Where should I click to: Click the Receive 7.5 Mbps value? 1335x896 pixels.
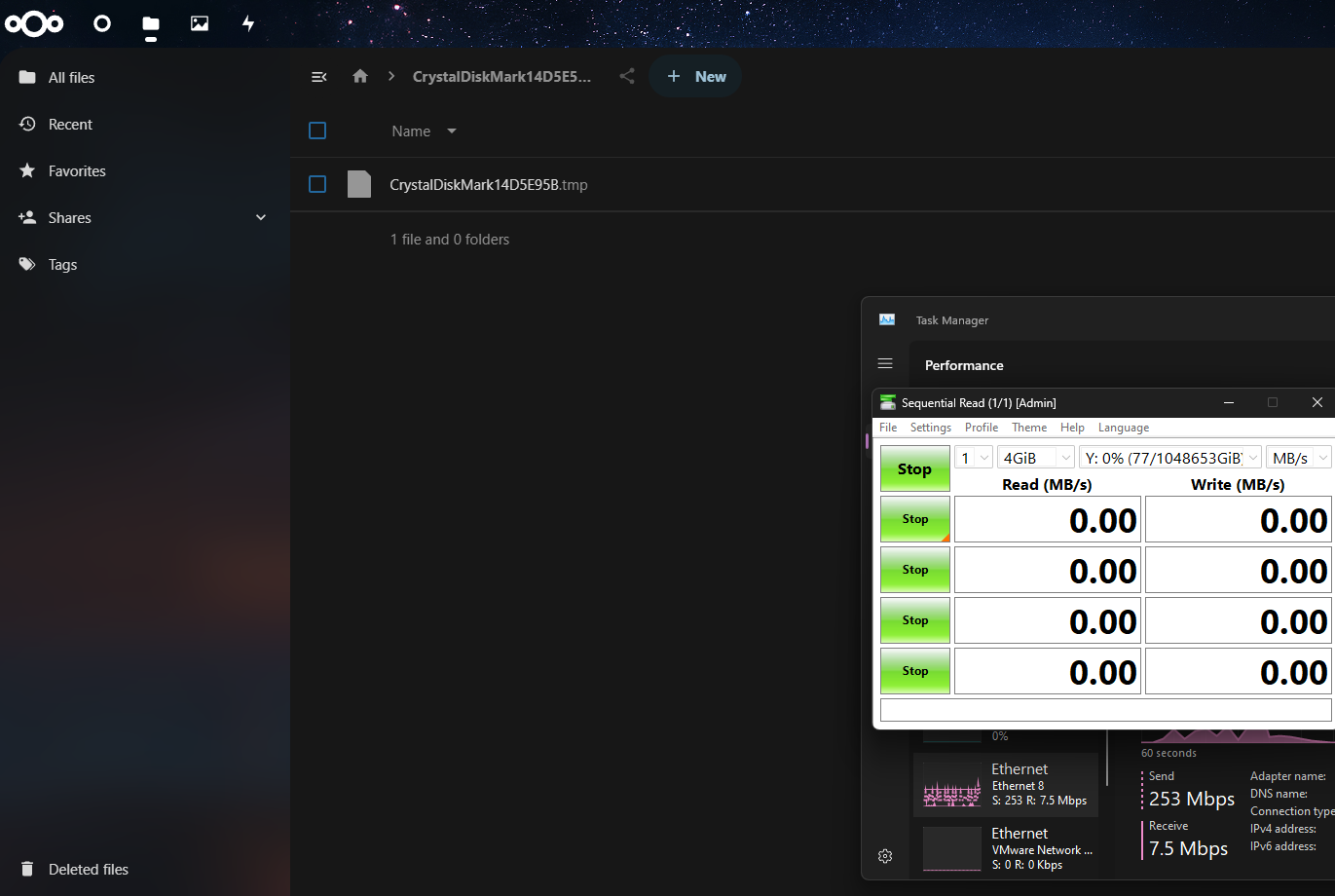[x=1188, y=848]
